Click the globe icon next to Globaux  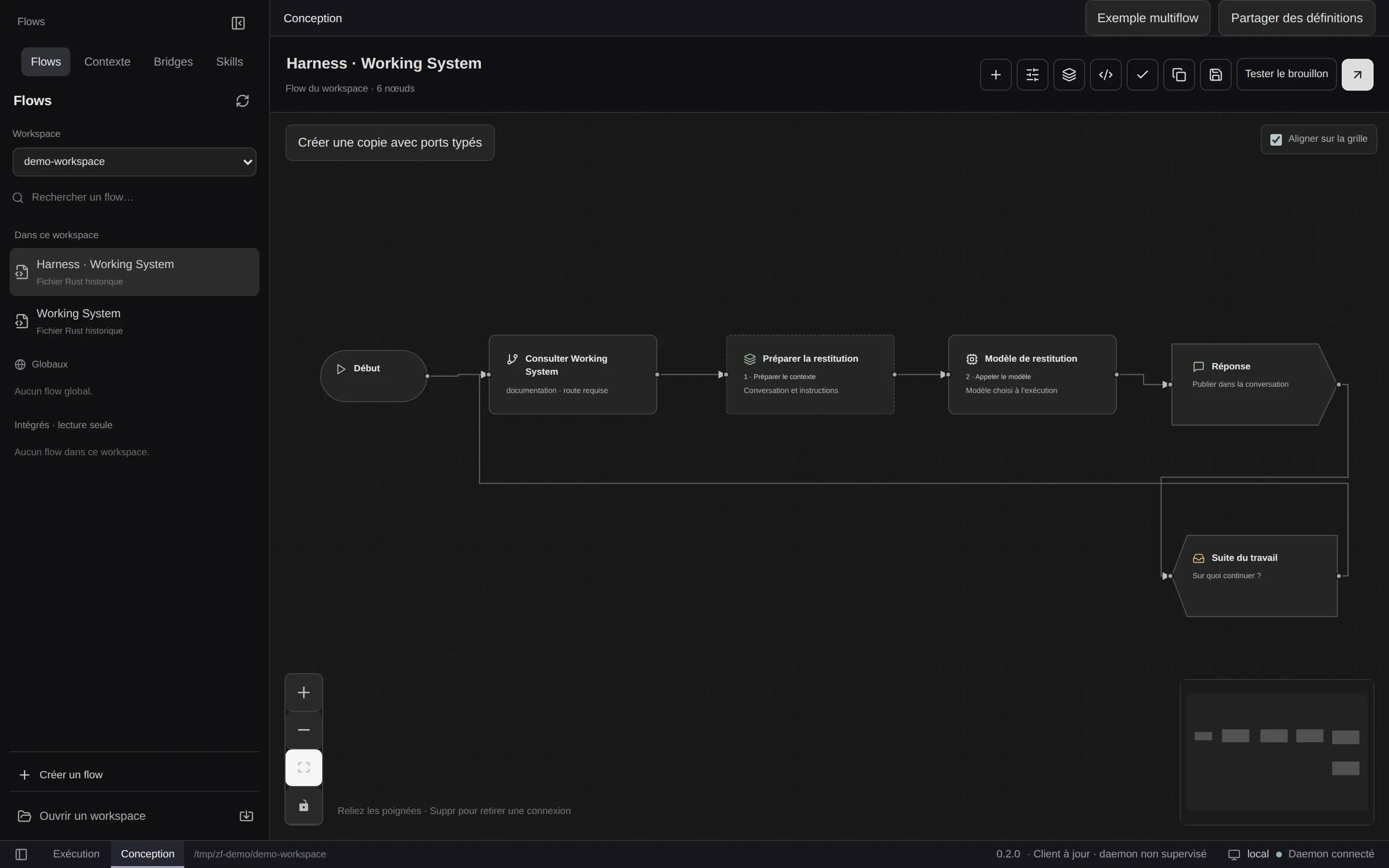click(20, 365)
